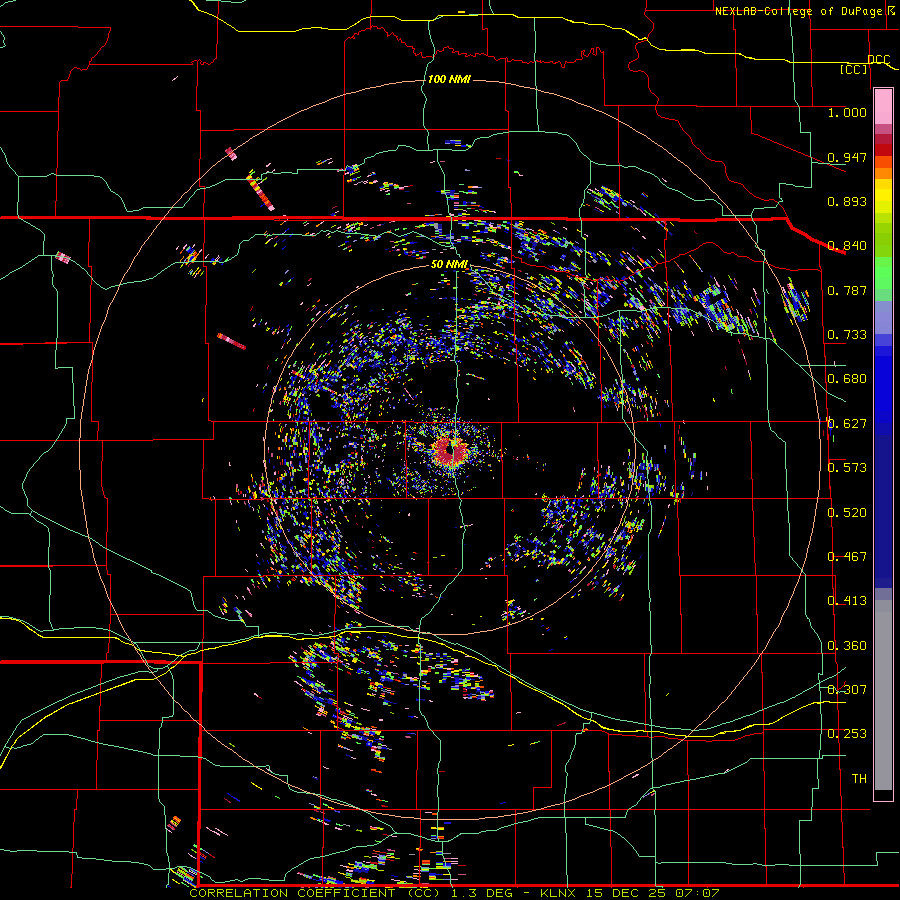900x900 pixels.
Task: Click the 0.893 scale label
Action: pyautogui.click(x=847, y=201)
